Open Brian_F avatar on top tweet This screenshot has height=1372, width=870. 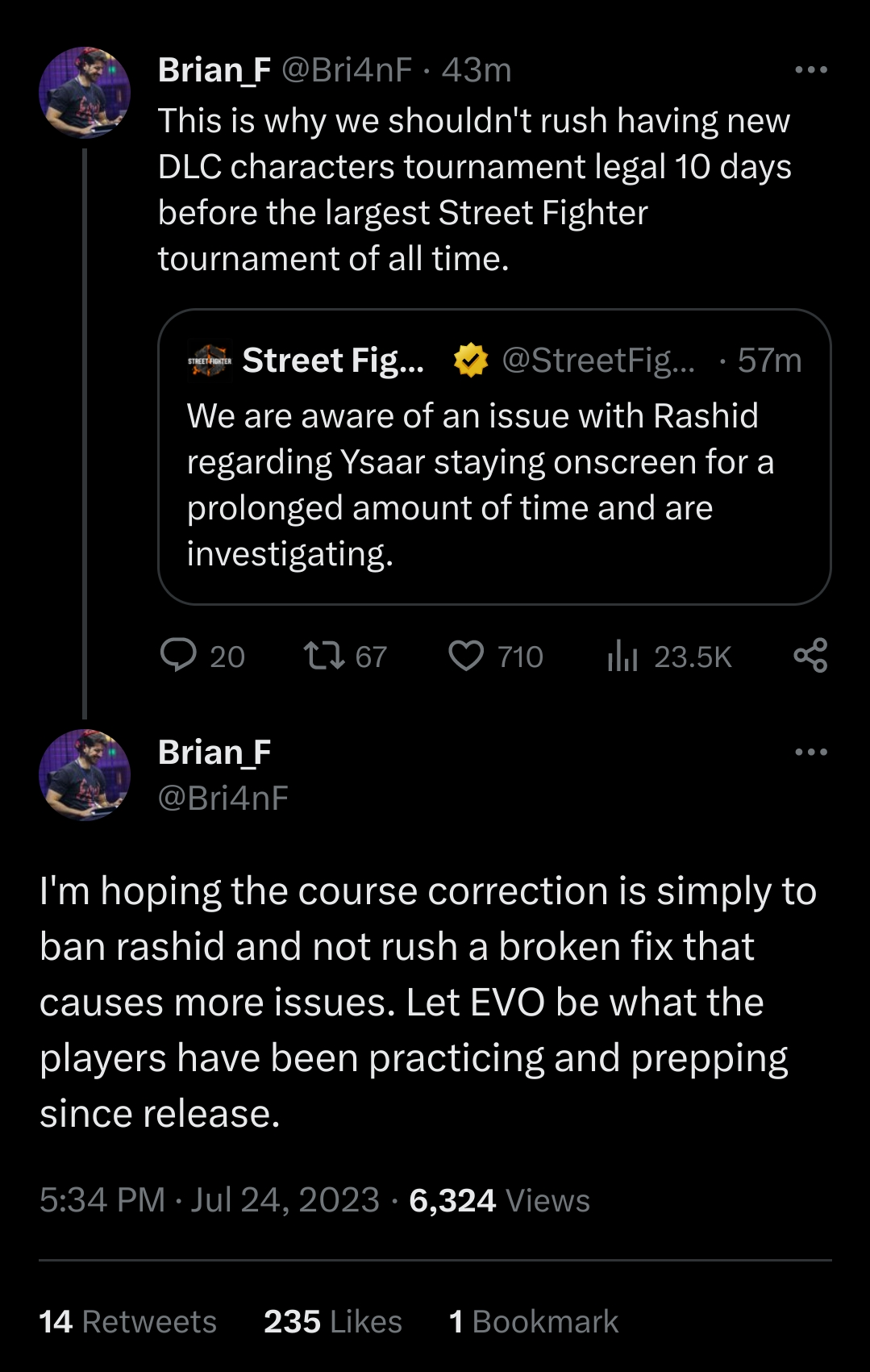tap(85, 93)
